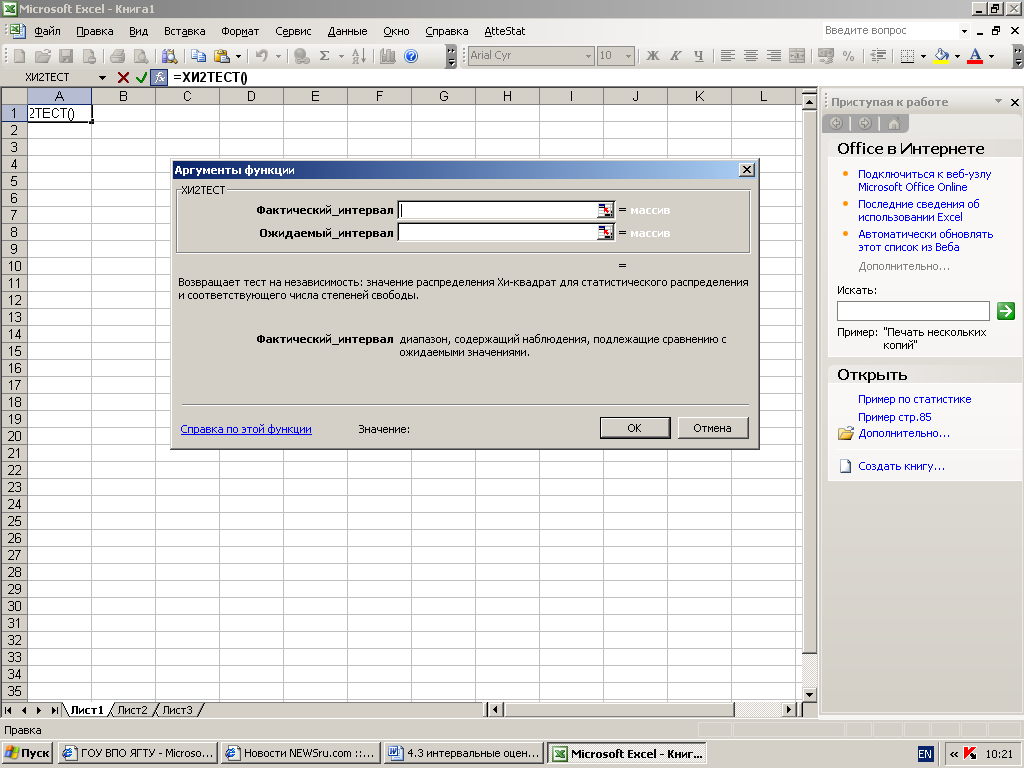Open the AtteStat menu
Viewport: 1024px width, 768px height.
point(504,31)
